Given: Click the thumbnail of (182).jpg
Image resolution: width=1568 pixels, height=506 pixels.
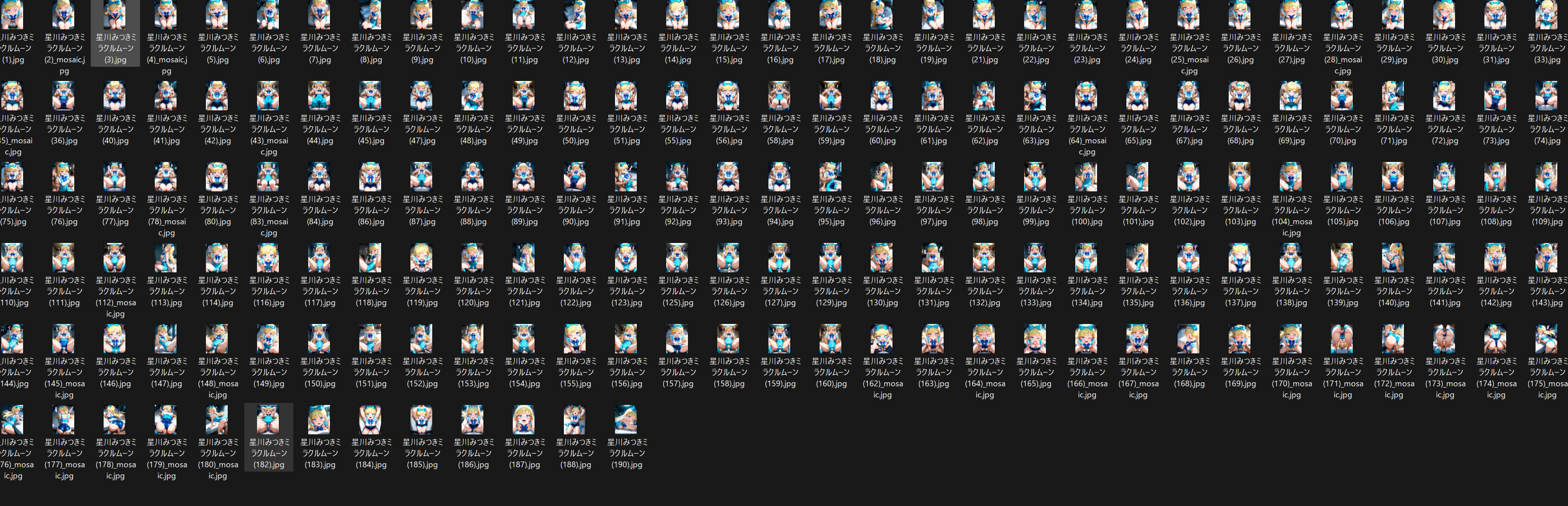Looking at the screenshot, I should click(269, 420).
